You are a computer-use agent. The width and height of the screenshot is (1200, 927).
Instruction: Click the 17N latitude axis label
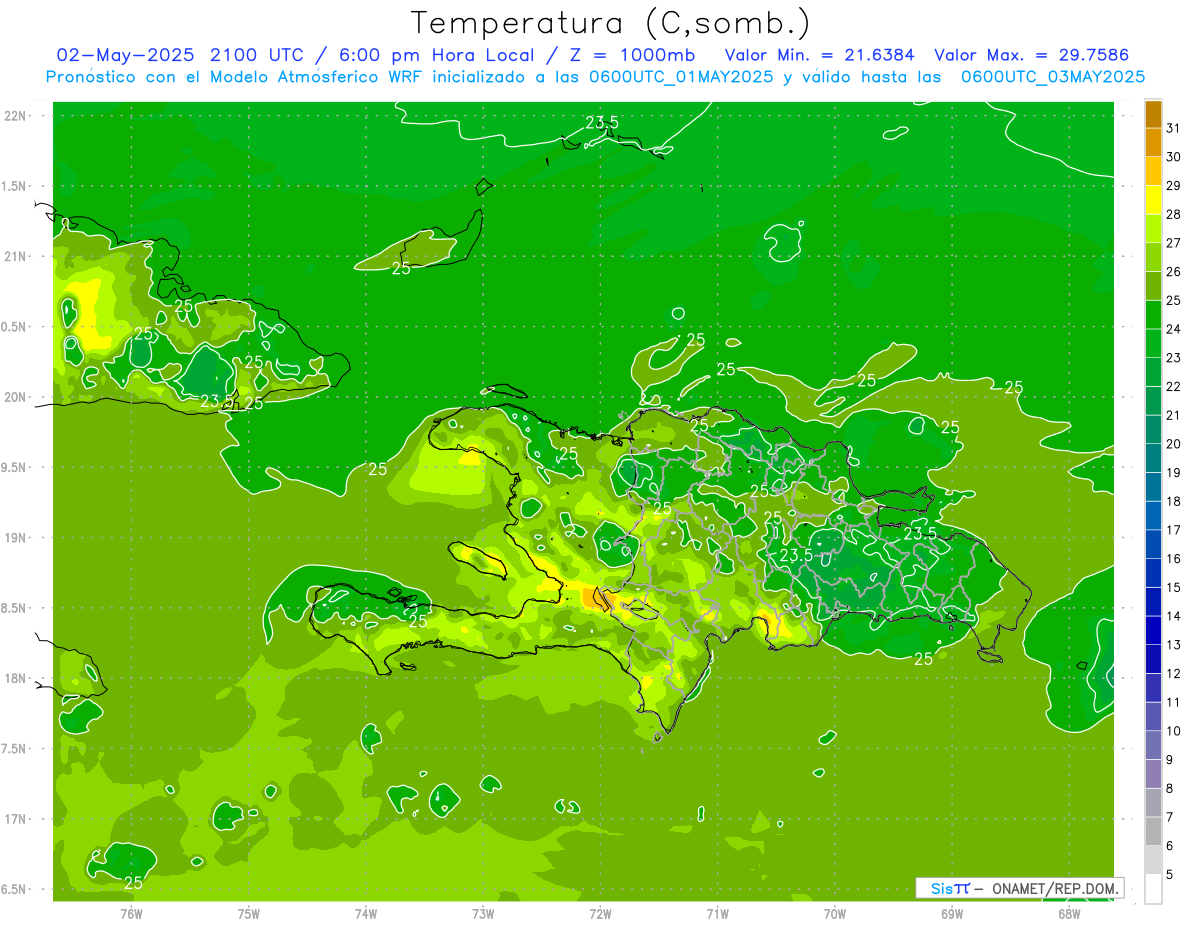14,819
